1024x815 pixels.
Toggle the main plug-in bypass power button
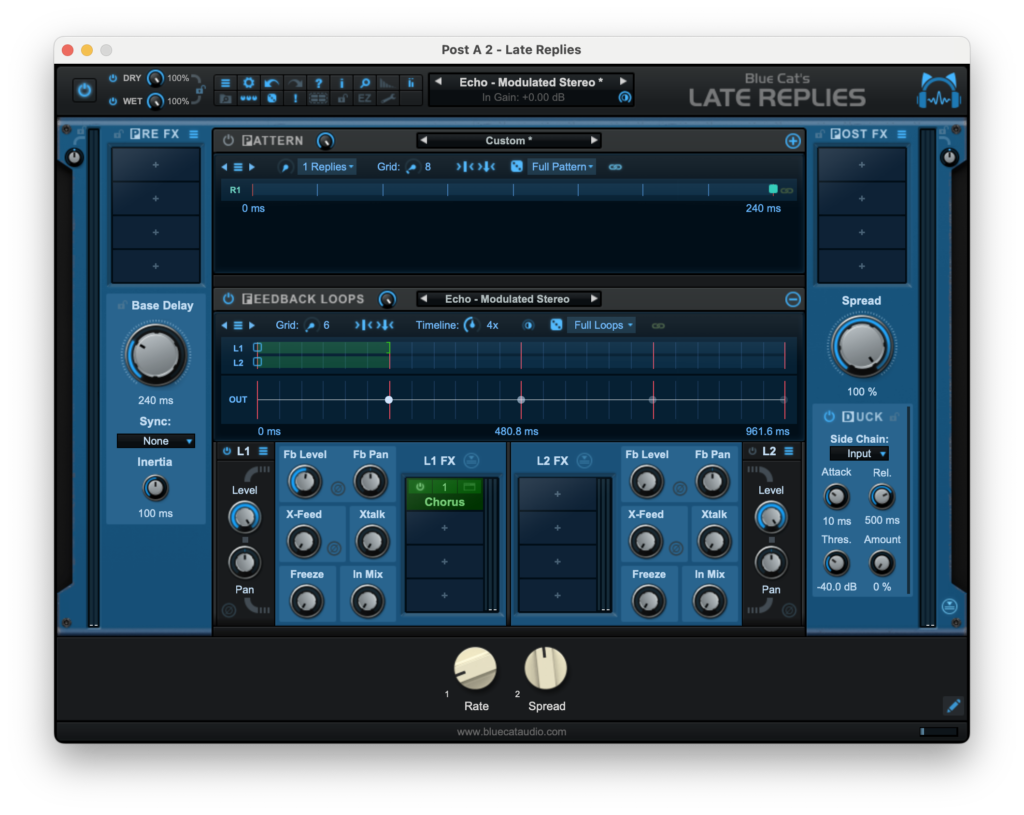84,89
